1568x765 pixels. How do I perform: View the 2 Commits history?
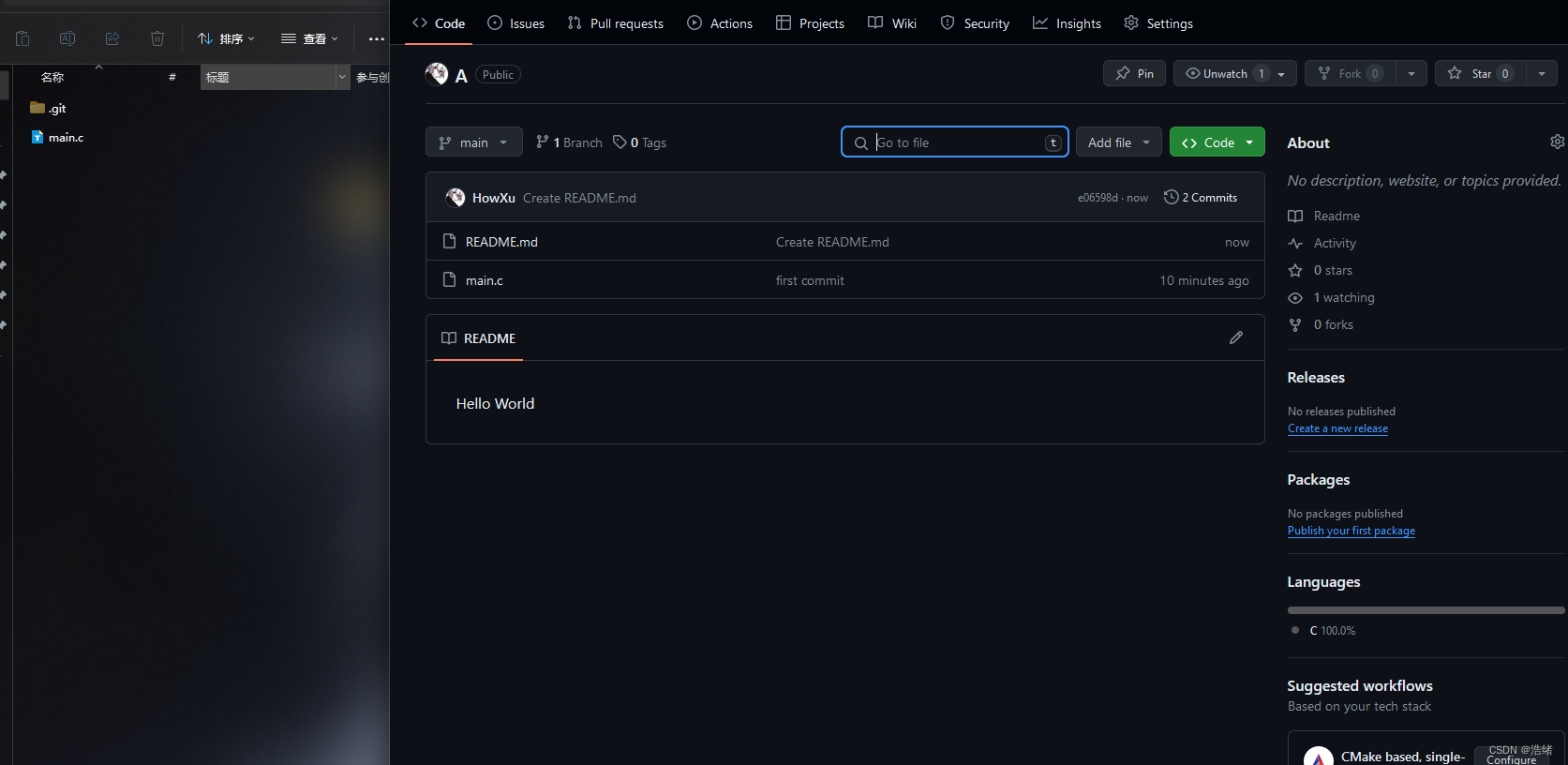pos(1201,198)
